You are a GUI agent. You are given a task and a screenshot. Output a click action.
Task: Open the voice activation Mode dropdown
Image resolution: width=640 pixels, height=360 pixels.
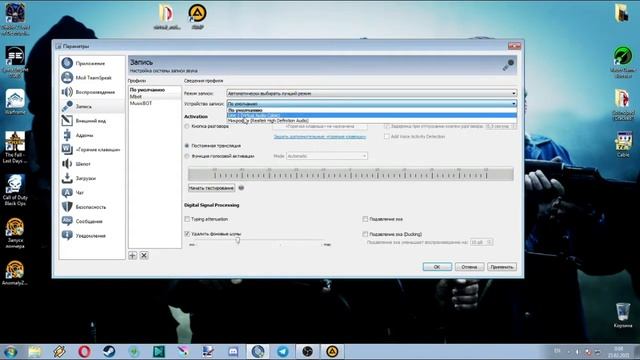coord(327,156)
